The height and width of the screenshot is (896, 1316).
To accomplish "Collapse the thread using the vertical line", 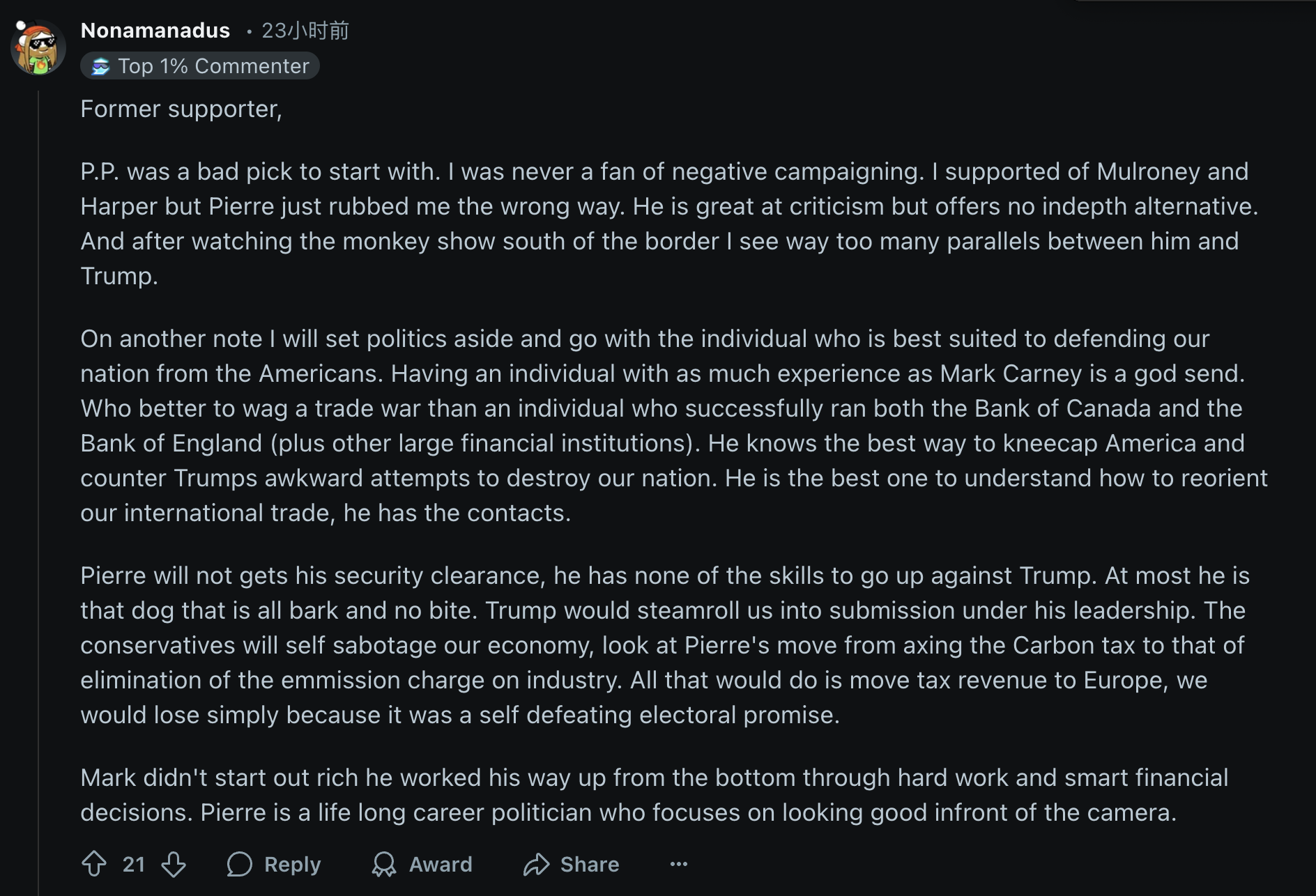I will pos(38,488).
